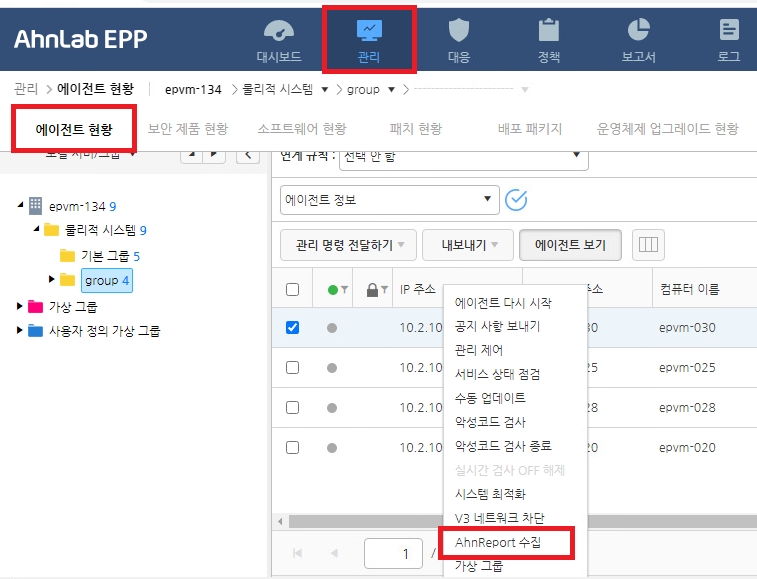Screen dimensions: 757x579
Task: Open the 연계 규칙 선택 안 함 dropdown
Action: (463, 158)
